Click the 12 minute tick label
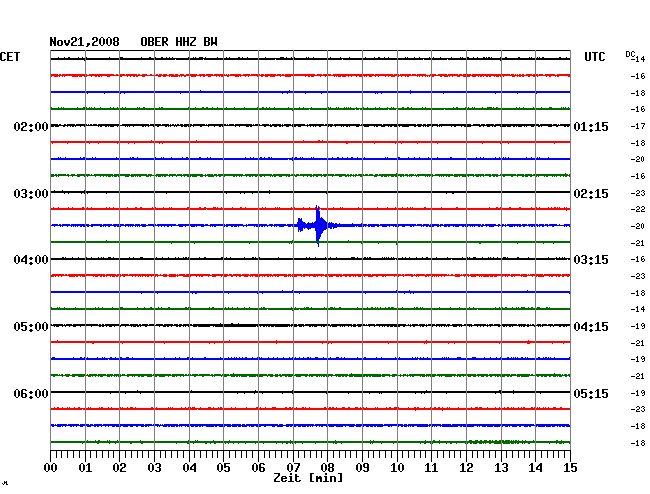This screenshot has height=494, width=650. 466,468
